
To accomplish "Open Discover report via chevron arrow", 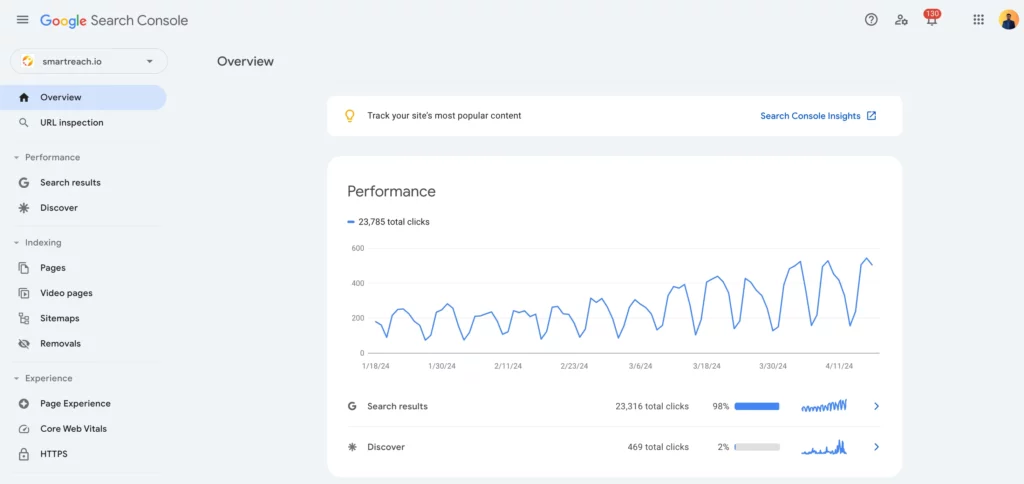I will (876, 447).
